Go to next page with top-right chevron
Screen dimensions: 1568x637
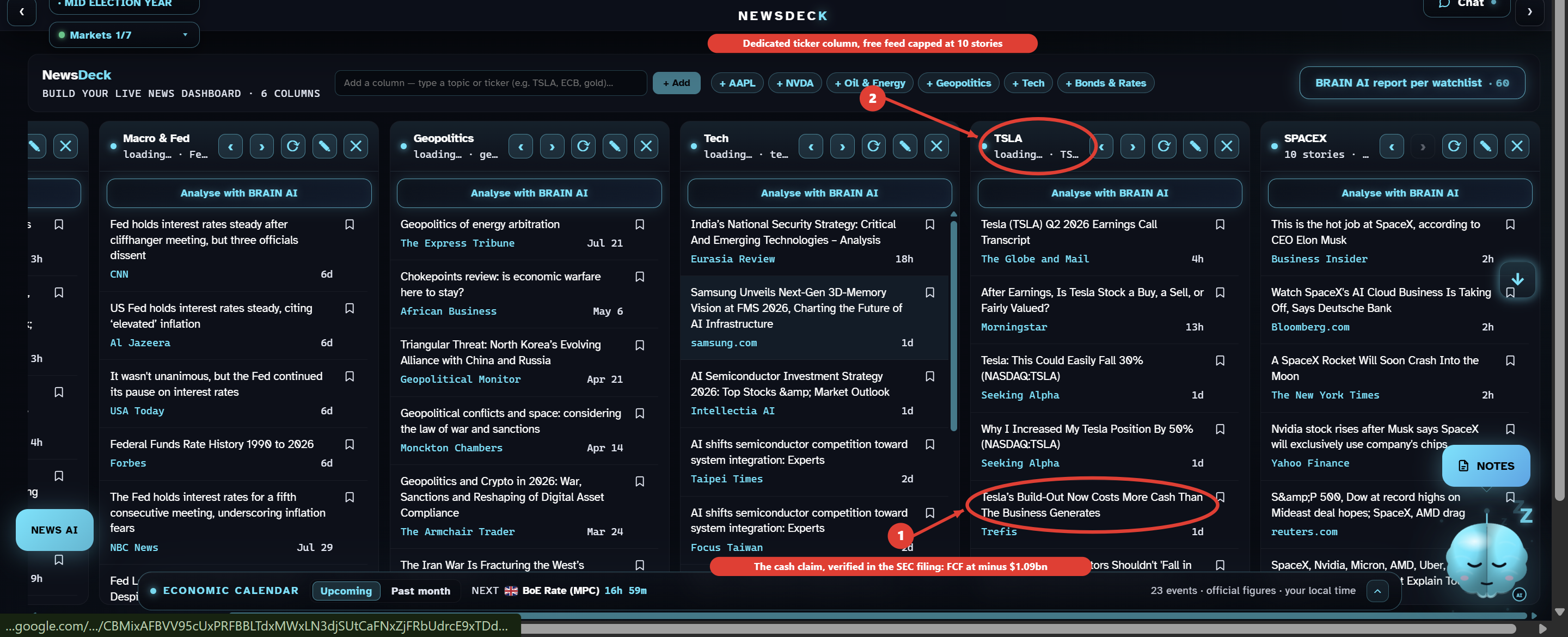pos(1530,11)
